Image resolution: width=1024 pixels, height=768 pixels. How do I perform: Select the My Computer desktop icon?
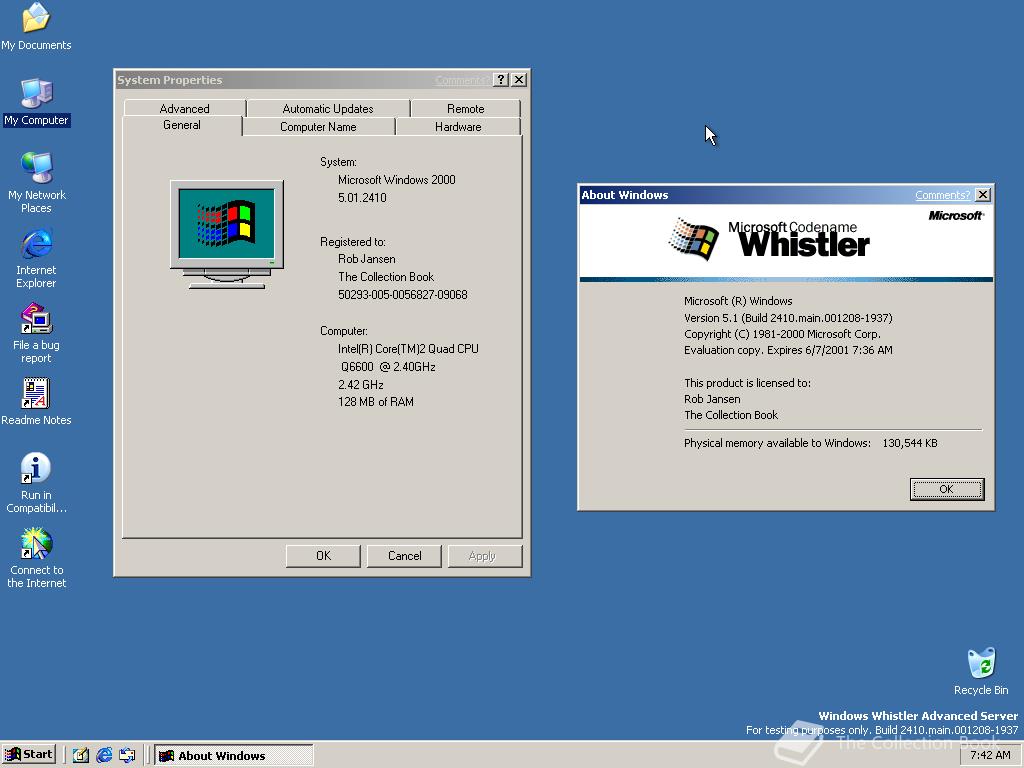[x=36, y=103]
